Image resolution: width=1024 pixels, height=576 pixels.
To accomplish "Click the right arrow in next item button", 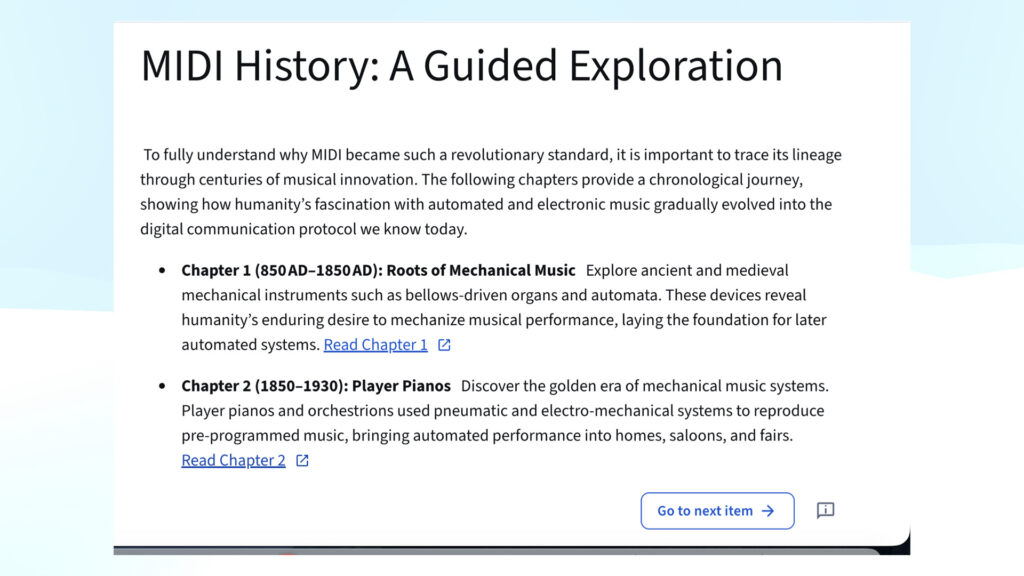I will [768, 511].
